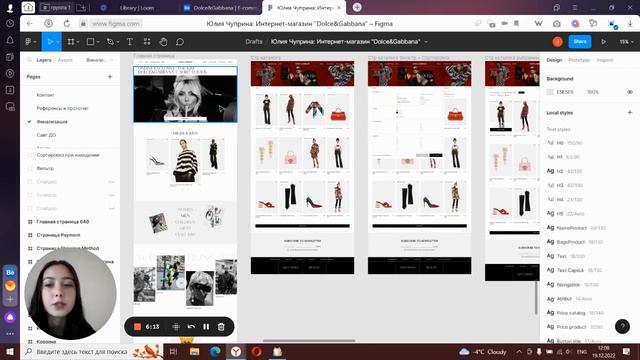
Task: Open the Loom drawing grid tool
Action: [x=176, y=327]
